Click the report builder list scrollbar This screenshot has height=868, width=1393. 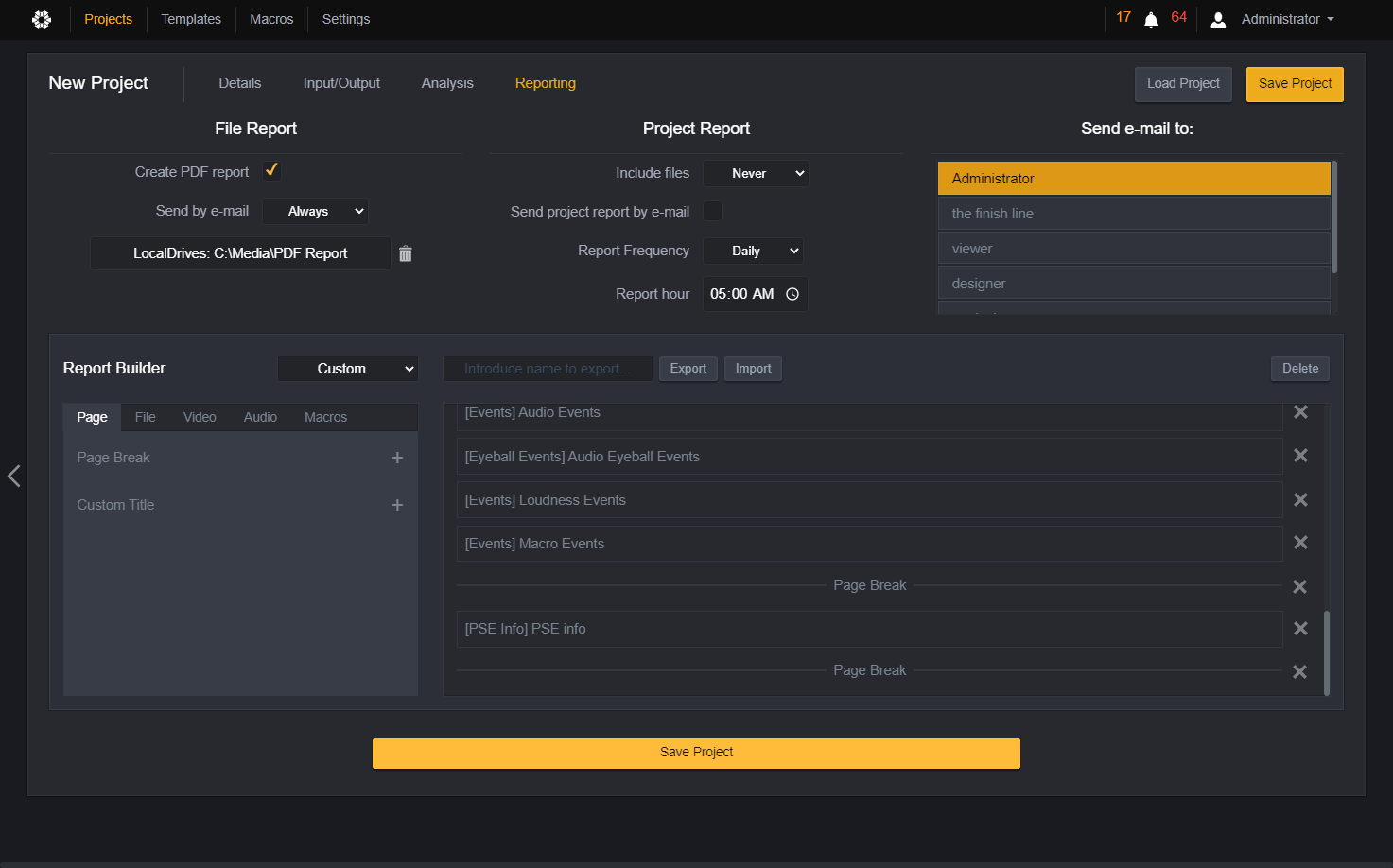pyautogui.click(x=1327, y=652)
